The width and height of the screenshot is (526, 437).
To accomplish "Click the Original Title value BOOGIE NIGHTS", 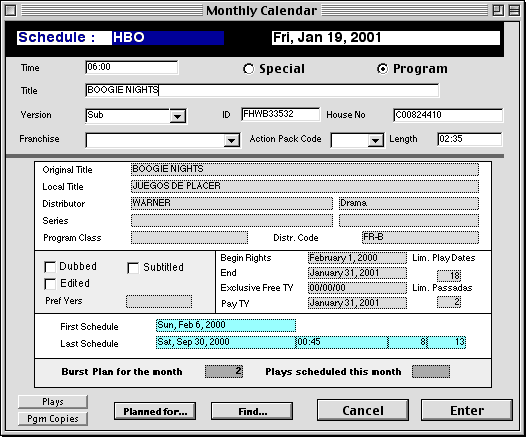I will pos(305,169).
